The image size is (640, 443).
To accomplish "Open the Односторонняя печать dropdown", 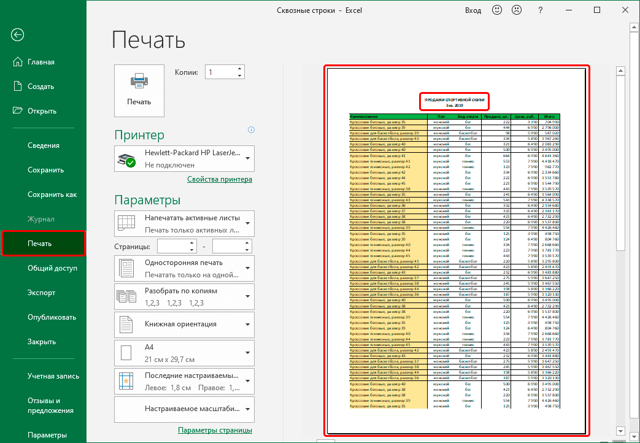I will pos(248,268).
